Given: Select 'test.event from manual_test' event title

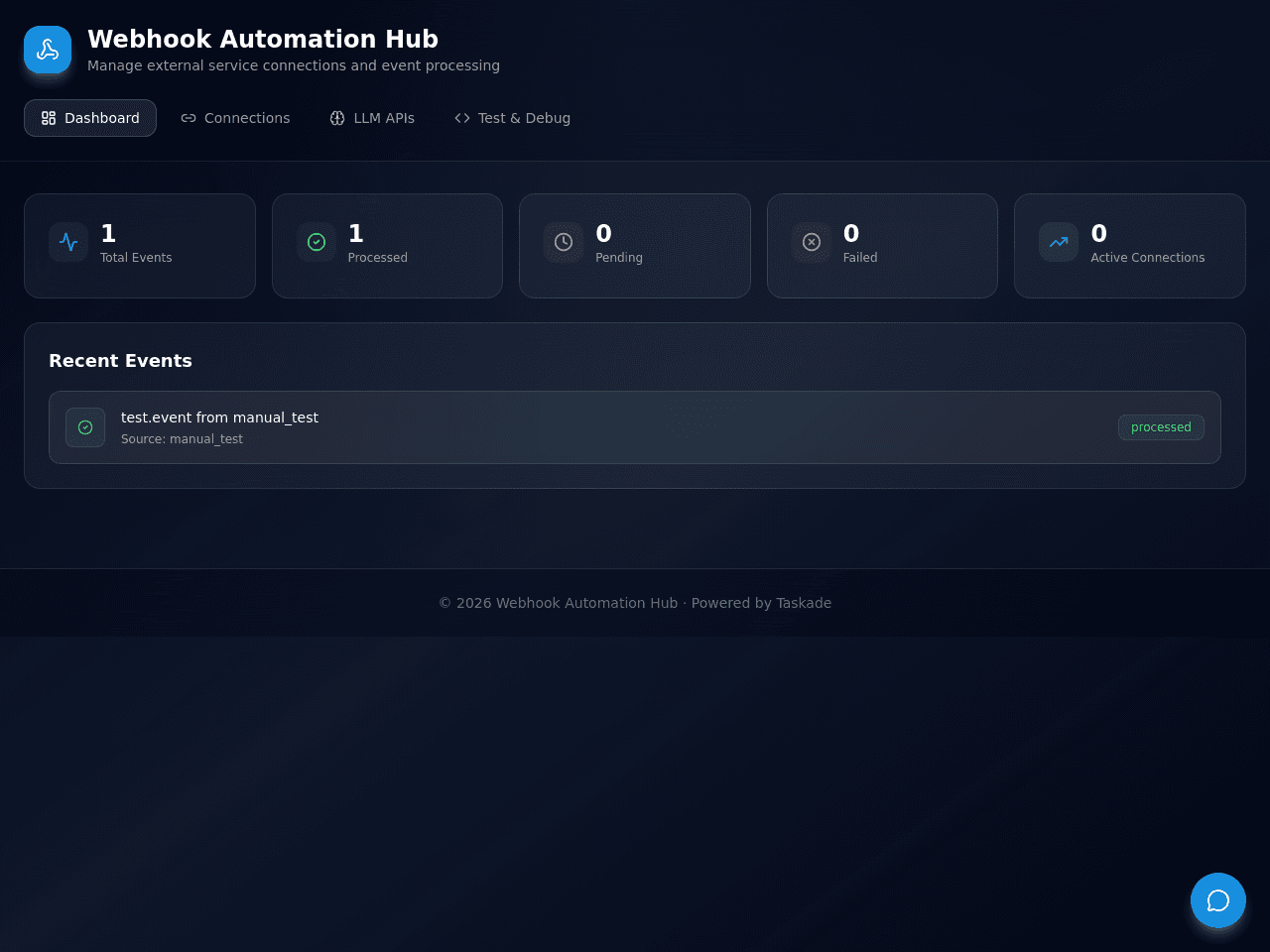Looking at the screenshot, I should (x=219, y=417).
